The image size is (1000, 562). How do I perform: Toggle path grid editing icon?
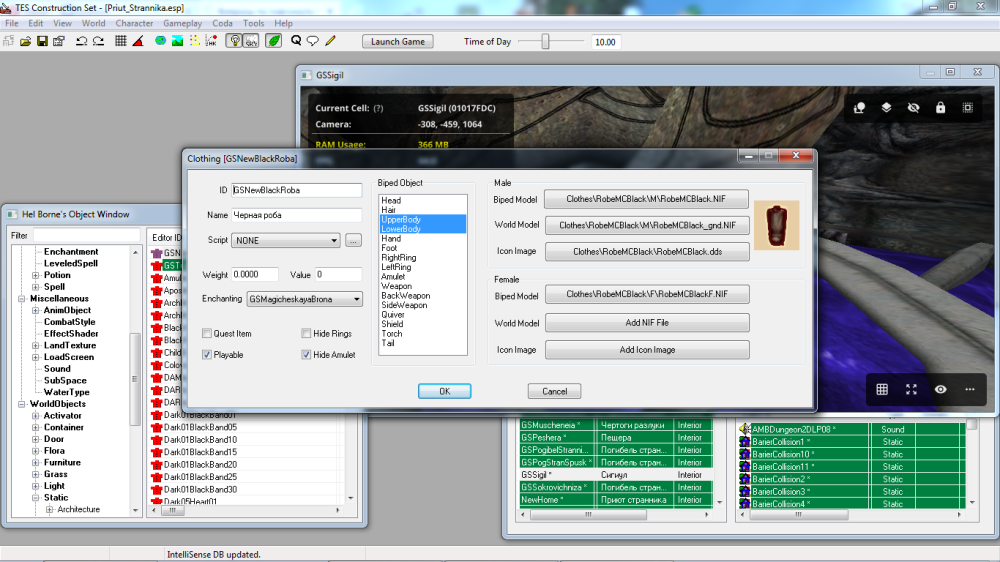pos(195,41)
